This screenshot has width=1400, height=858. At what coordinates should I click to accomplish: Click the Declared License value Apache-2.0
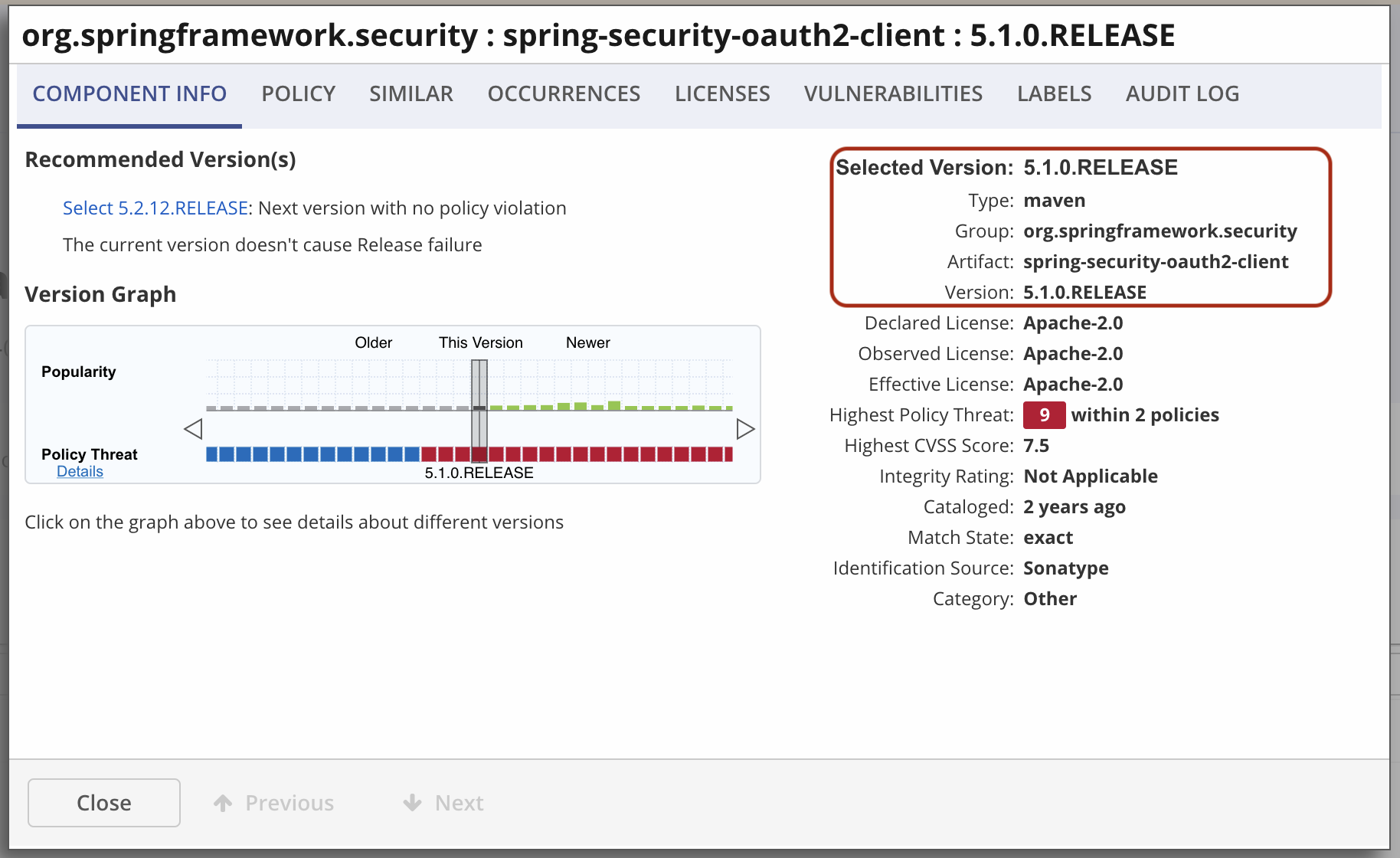[x=1073, y=323]
